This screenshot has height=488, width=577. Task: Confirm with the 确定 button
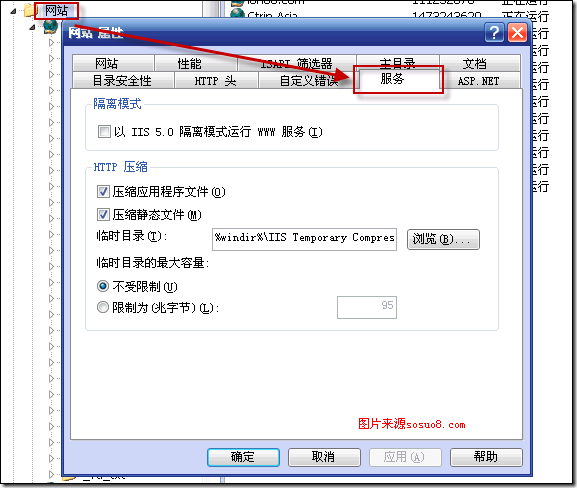243,457
